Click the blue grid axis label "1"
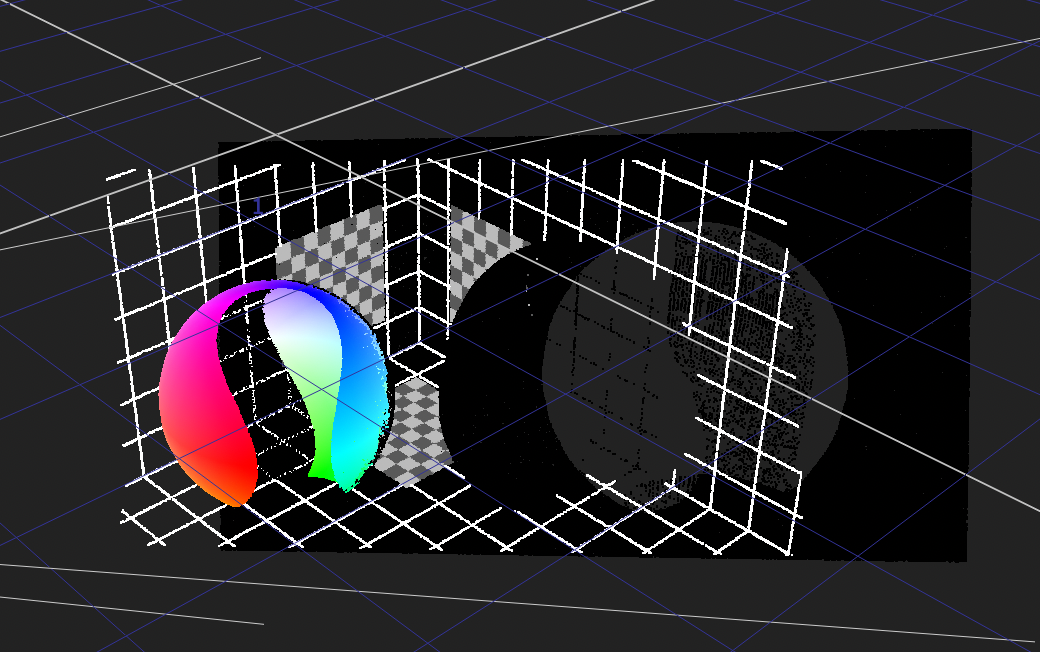The width and height of the screenshot is (1040, 652). point(257,207)
